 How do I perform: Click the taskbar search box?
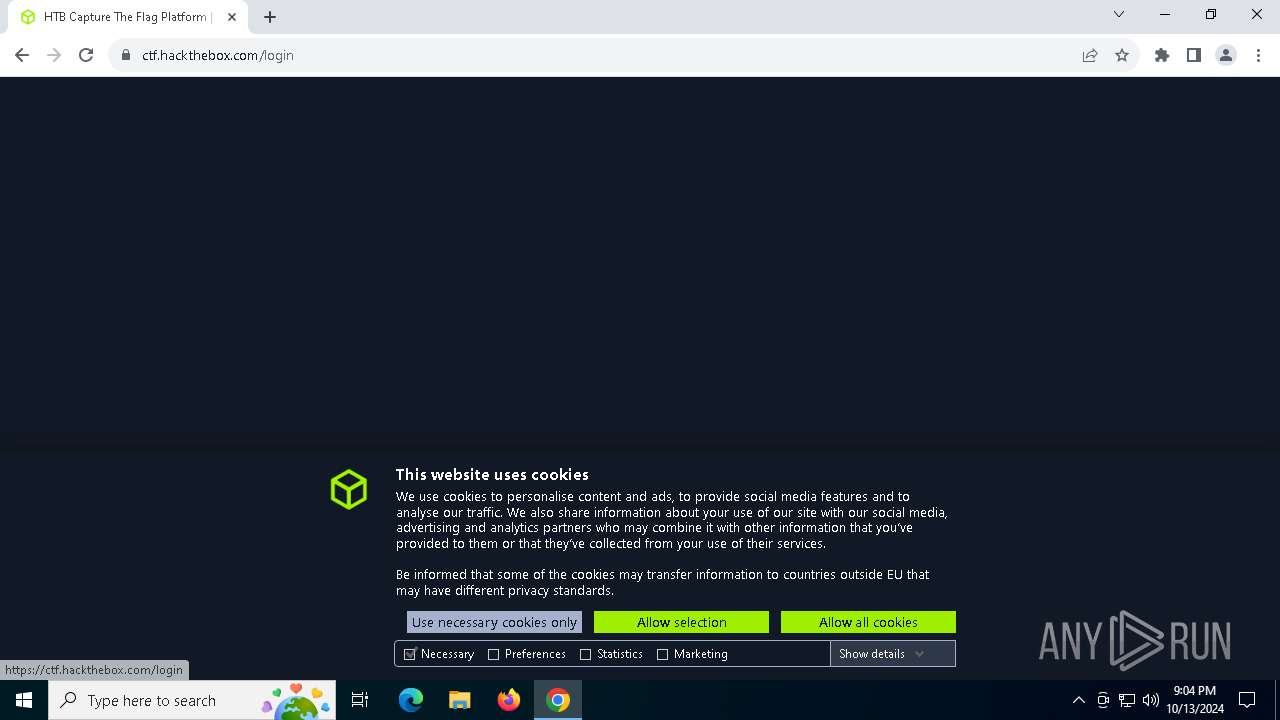[x=192, y=700]
